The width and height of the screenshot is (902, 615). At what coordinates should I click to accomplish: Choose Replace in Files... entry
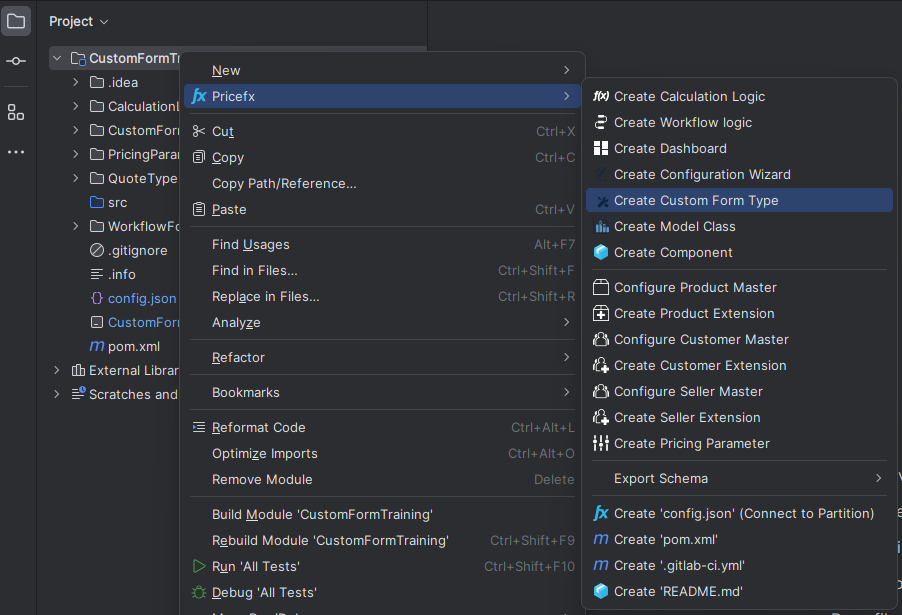382,296
